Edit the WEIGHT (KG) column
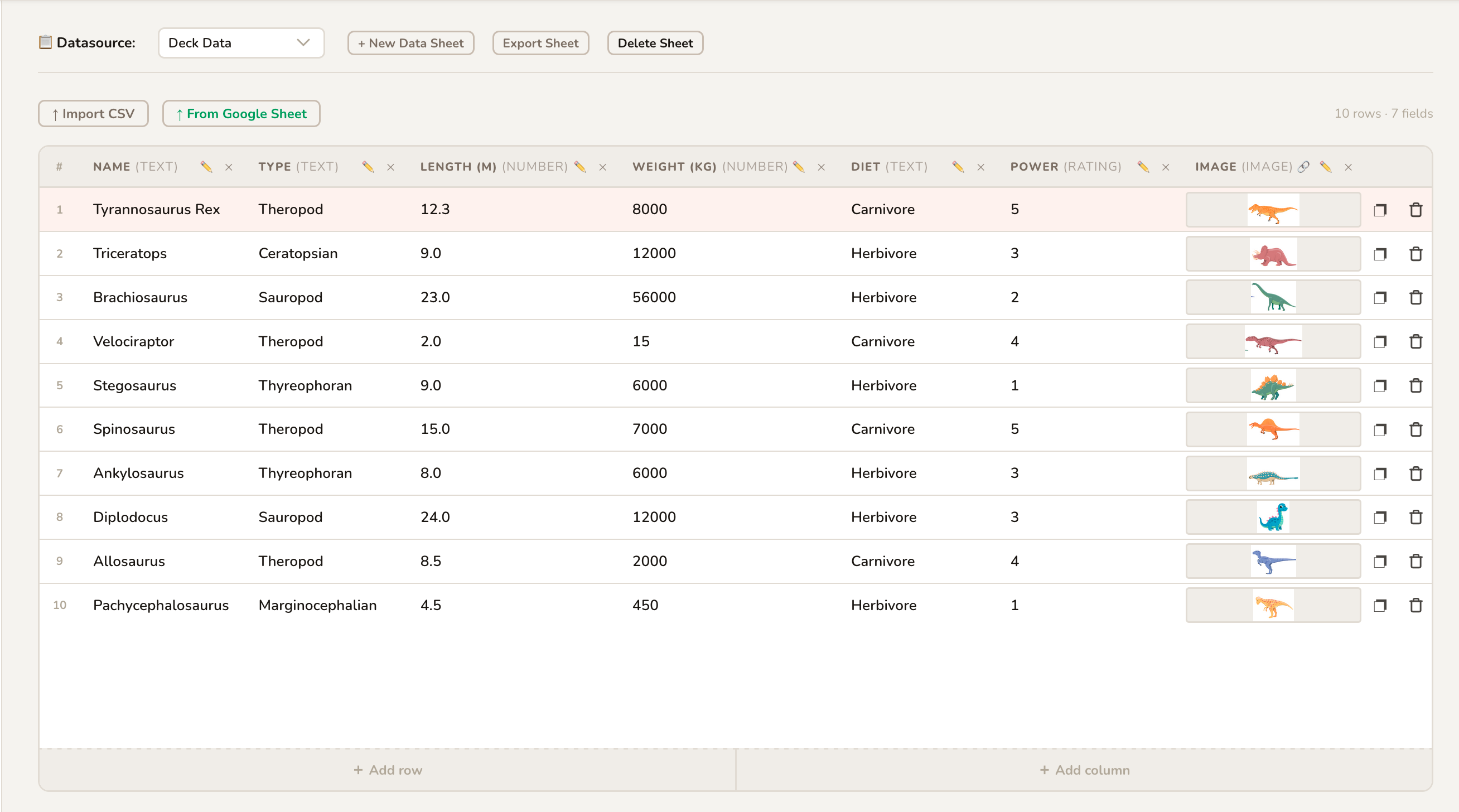 (799, 167)
